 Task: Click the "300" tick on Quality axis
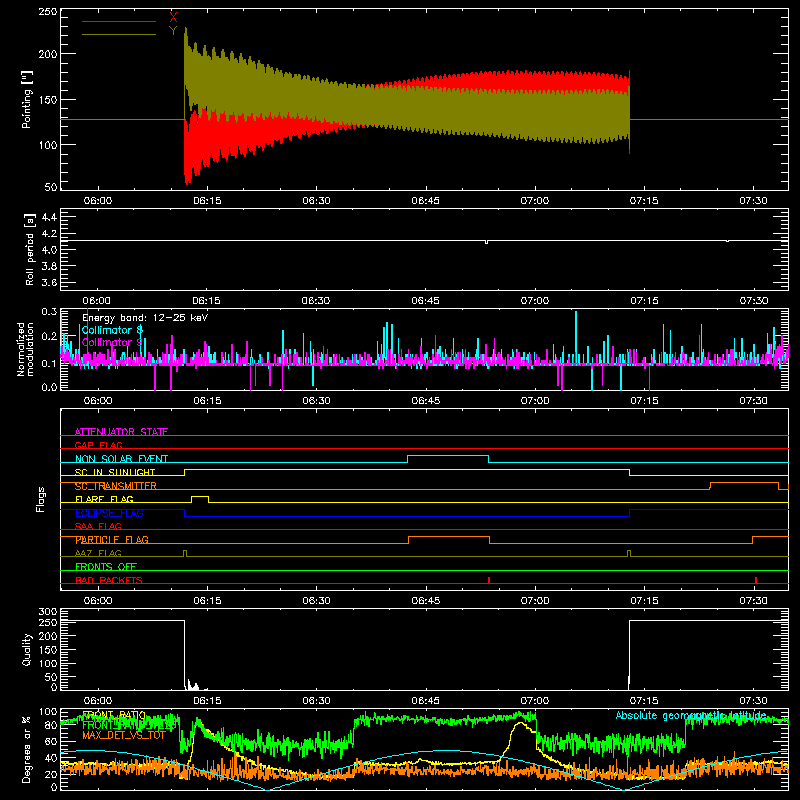click(48, 611)
